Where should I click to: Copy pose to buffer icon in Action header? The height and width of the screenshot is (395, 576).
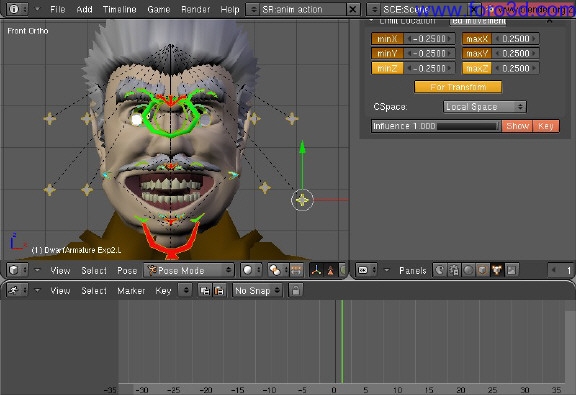coord(205,290)
